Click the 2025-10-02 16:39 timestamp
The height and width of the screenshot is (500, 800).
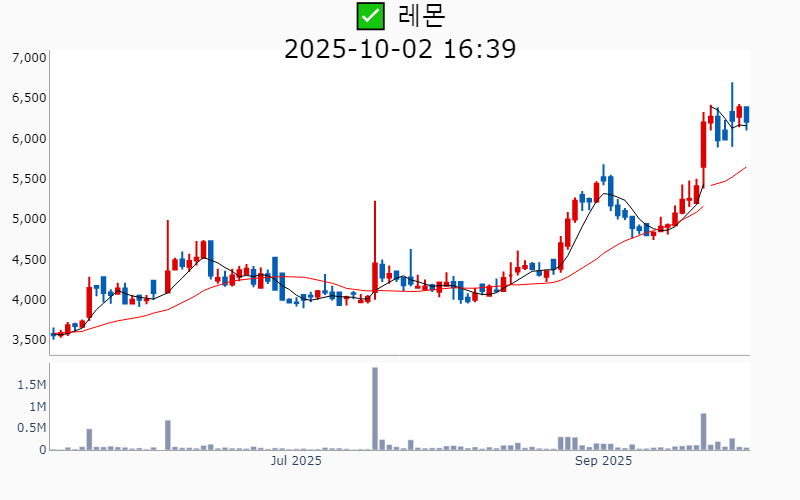pyautogui.click(x=400, y=48)
